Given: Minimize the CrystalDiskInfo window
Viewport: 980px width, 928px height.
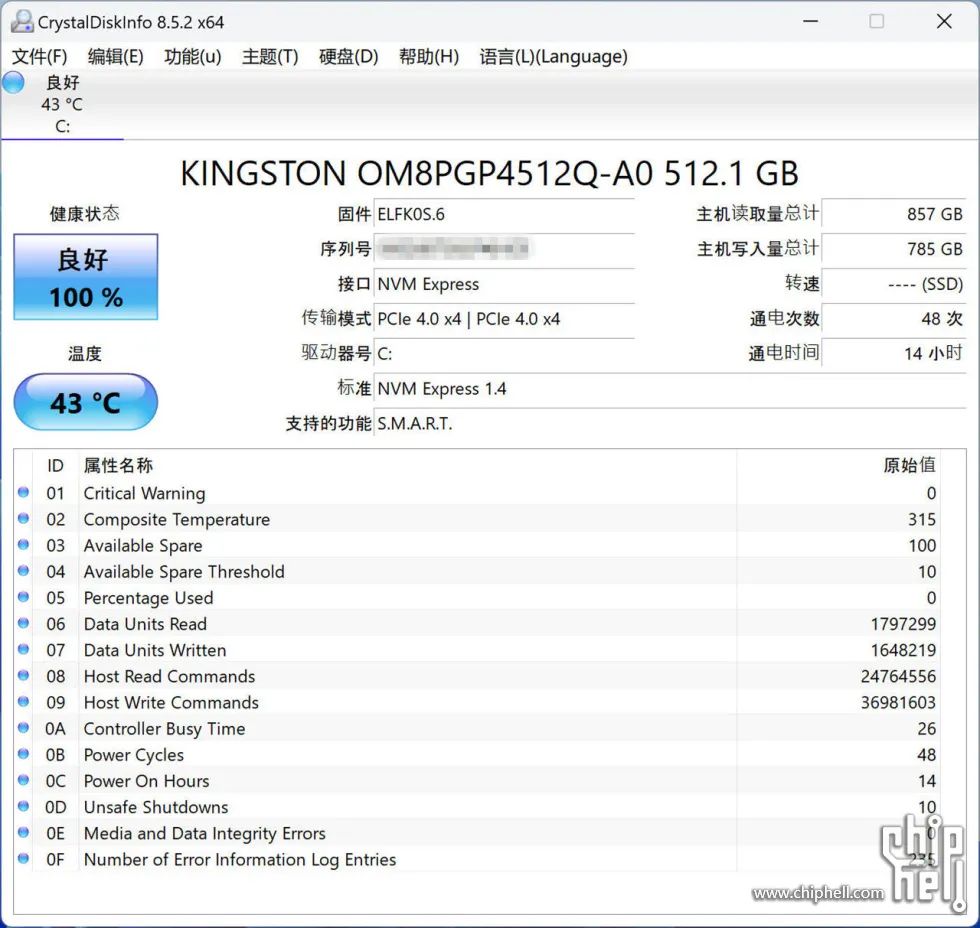Looking at the screenshot, I should [x=811, y=21].
